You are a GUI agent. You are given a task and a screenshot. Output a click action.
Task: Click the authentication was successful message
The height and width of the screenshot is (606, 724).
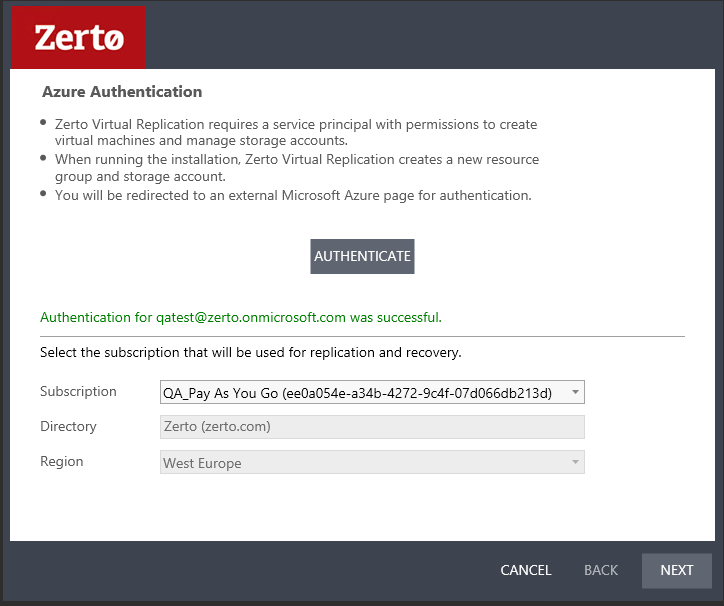(x=241, y=317)
